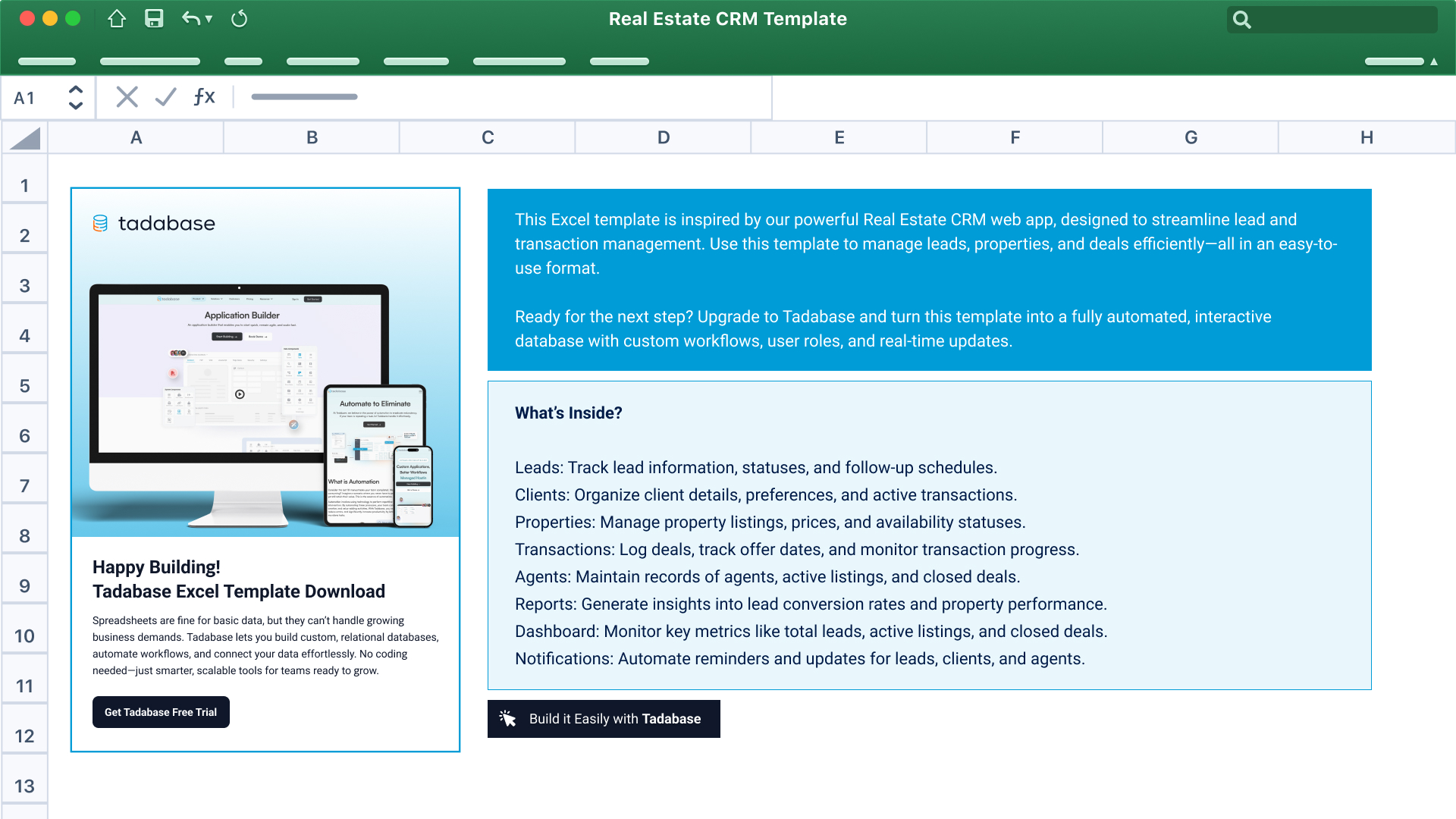This screenshot has height=819, width=1456.
Task: Select column E header
Action: (839, 138)
